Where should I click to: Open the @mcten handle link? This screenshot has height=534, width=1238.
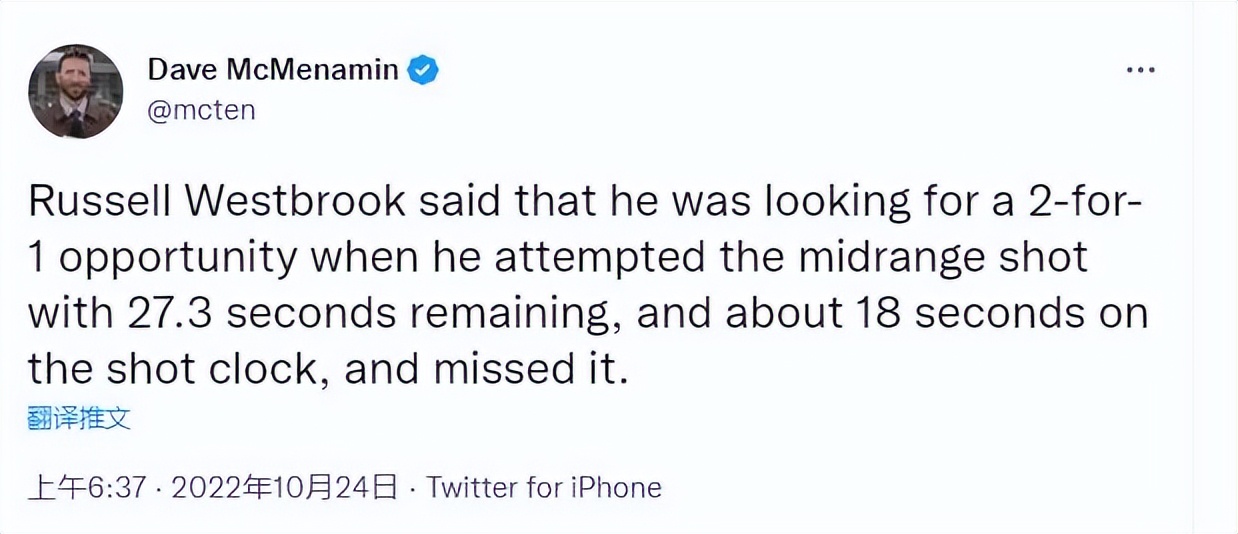pyautogui.click(x=201, y=109)
